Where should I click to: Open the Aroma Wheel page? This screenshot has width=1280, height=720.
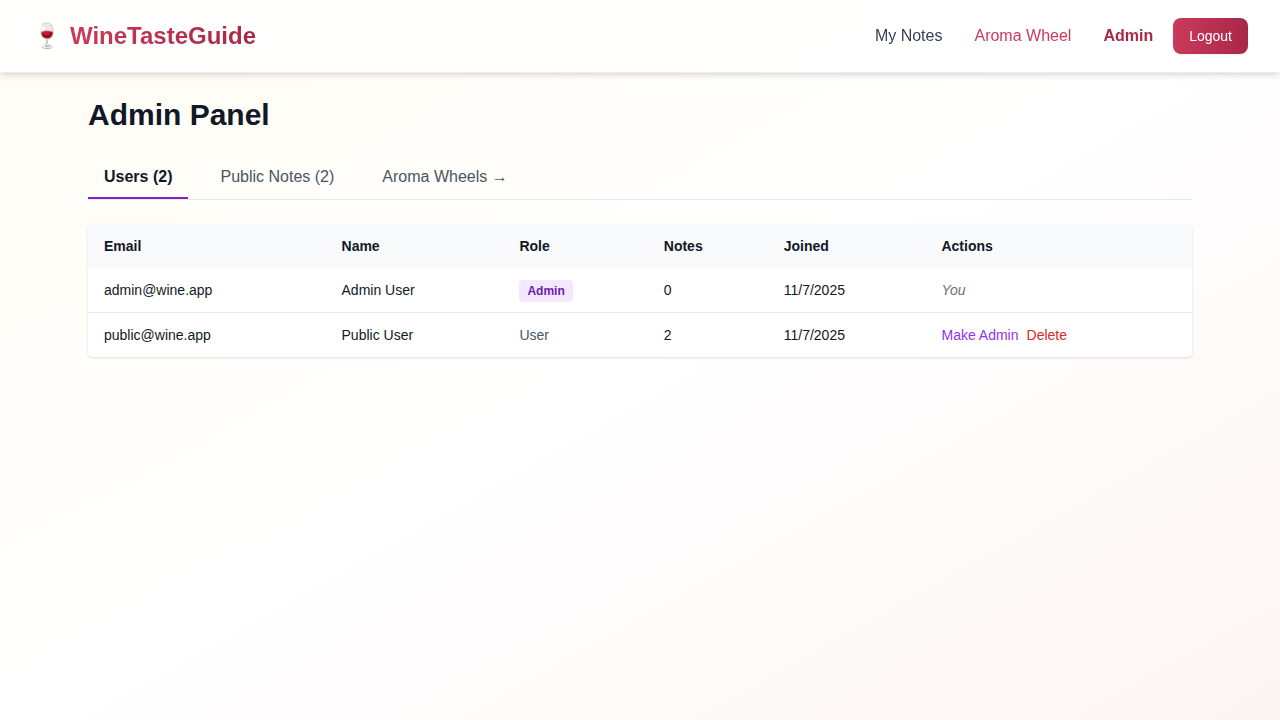[1022, 35]
